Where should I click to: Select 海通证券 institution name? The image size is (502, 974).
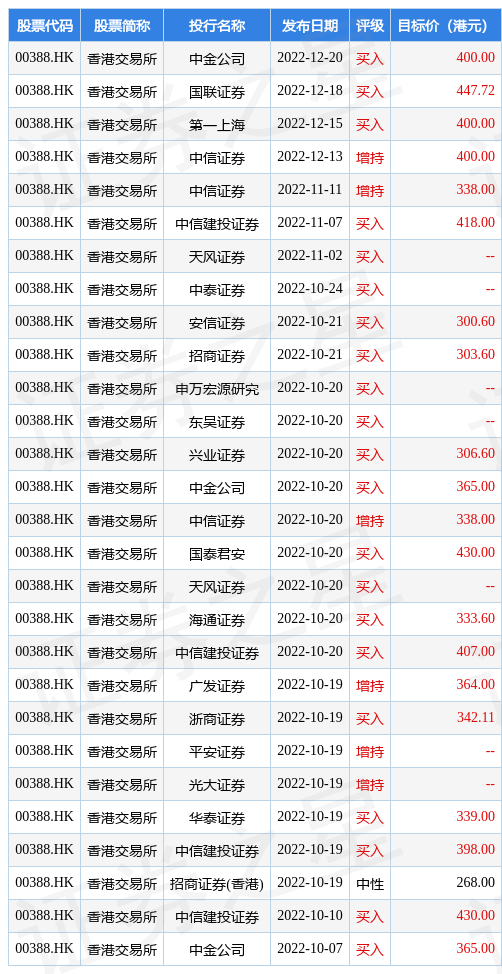click(x=217, y=619)
